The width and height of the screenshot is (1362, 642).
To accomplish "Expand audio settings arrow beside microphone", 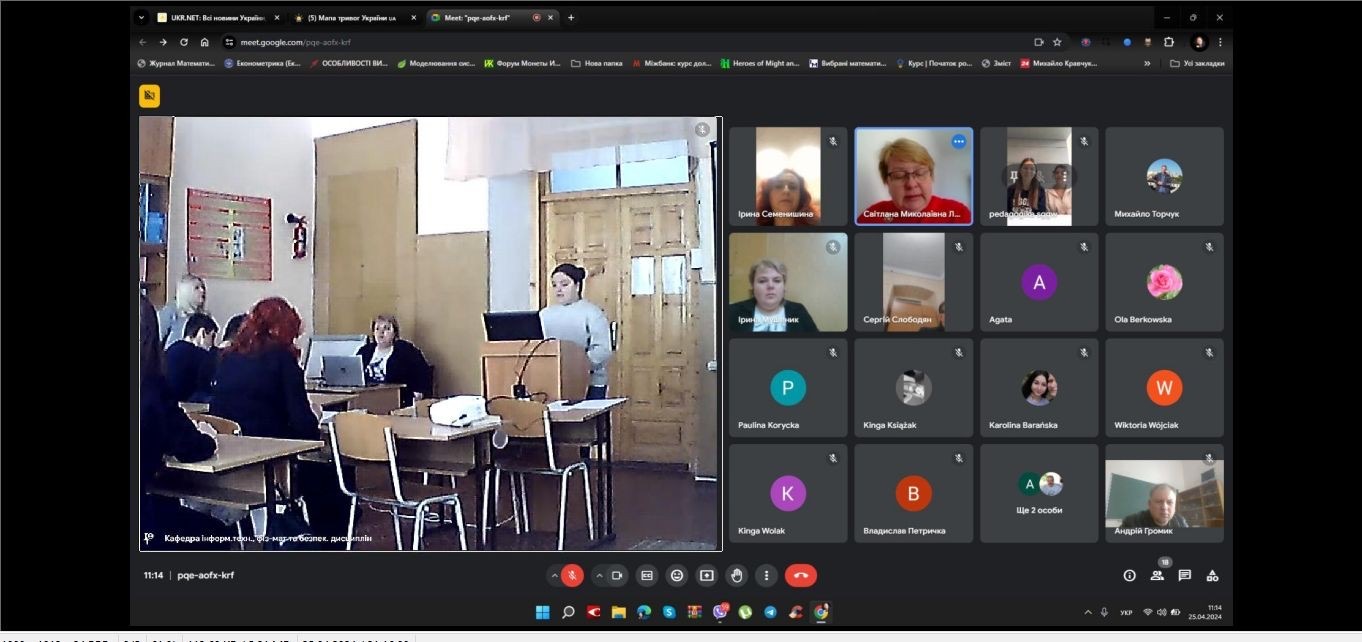I will click(554, 575).
